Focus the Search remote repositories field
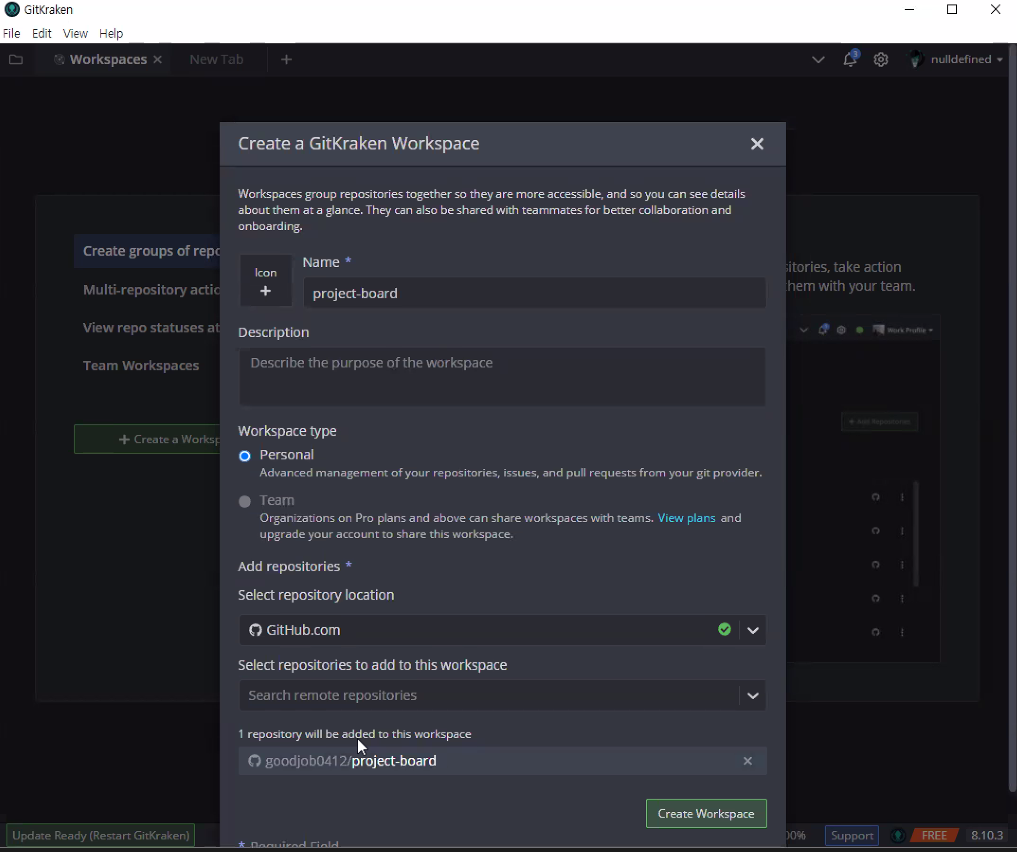The width and height of the screenshot is (1017, 852). [x=489, y=695]
